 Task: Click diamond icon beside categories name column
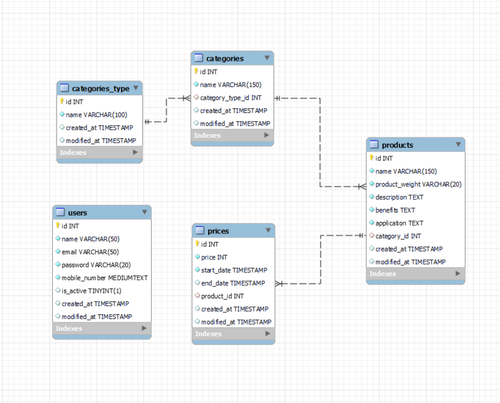pyautogui.click(x=196, y=84)
